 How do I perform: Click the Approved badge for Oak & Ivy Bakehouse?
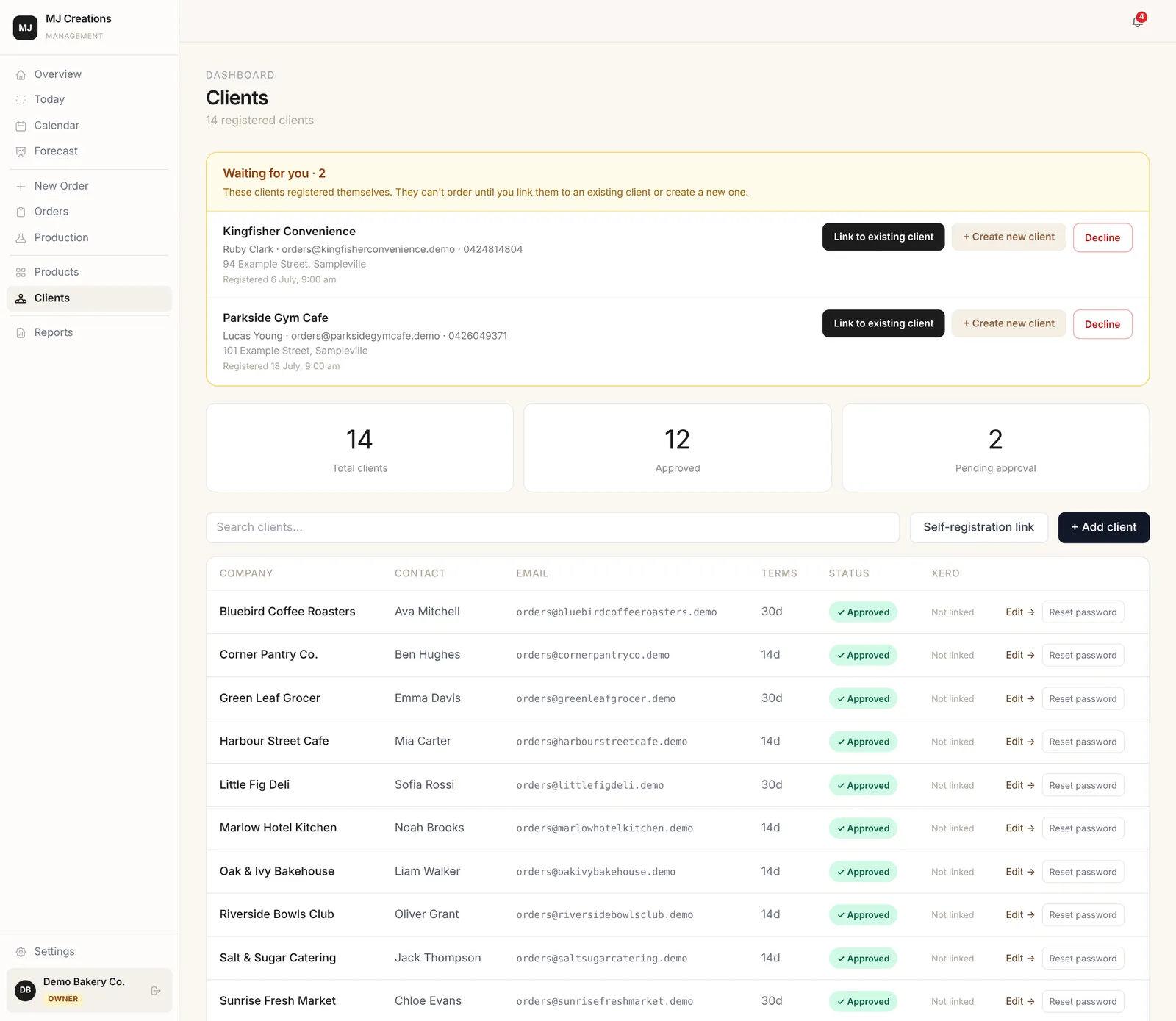(863, 872)
